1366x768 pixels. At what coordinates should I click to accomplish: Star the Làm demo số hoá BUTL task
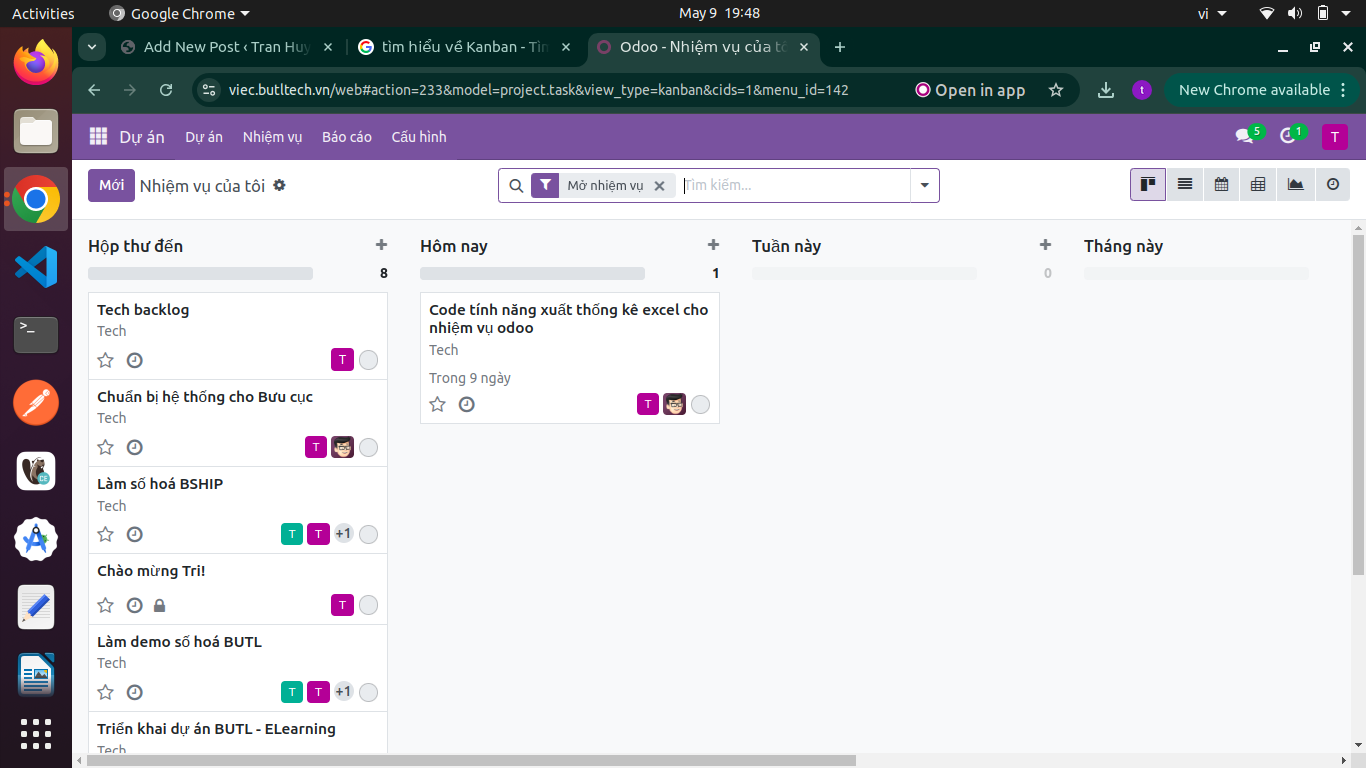105,692
